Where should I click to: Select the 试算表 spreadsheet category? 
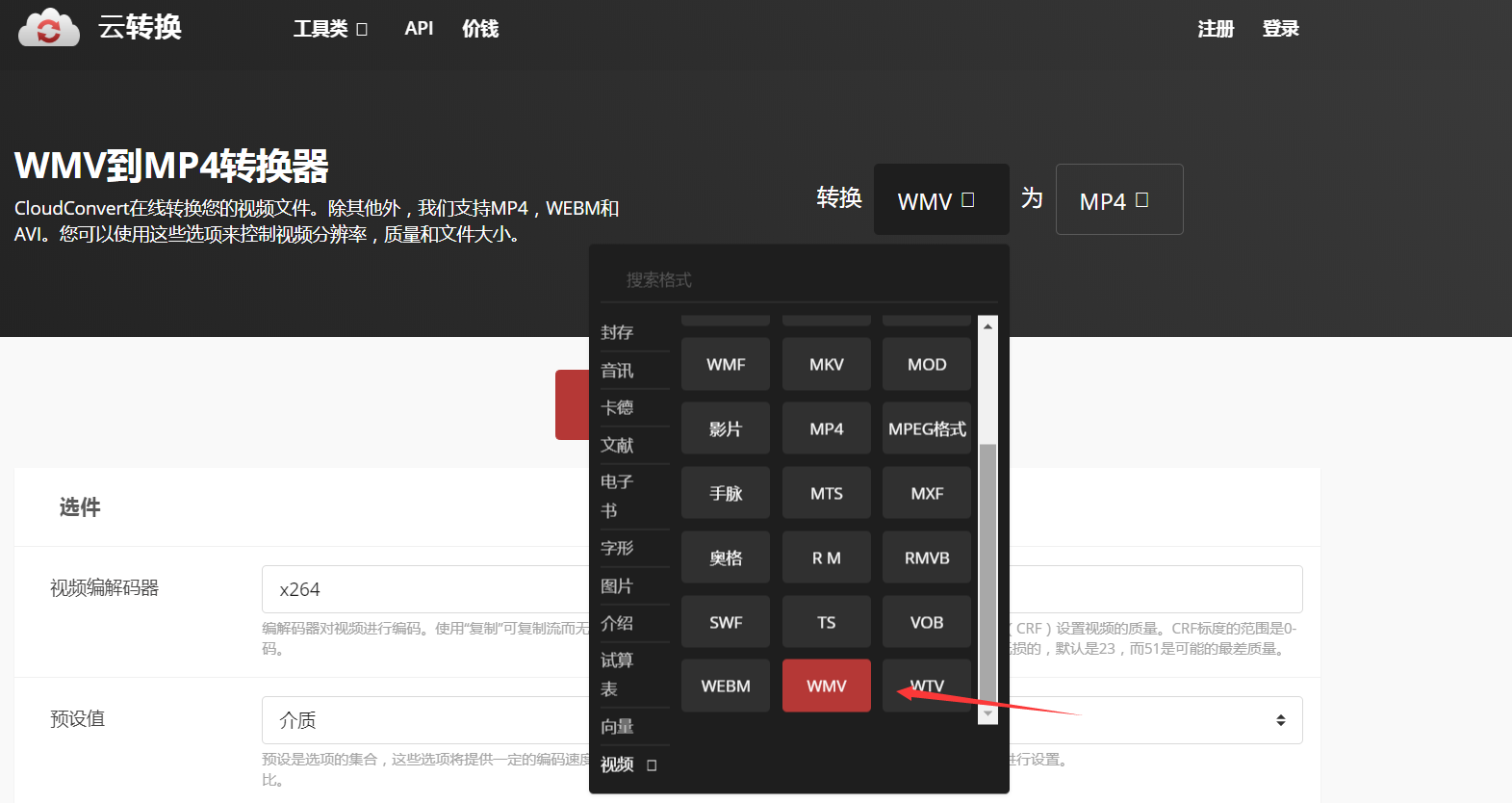click(617, 674)
